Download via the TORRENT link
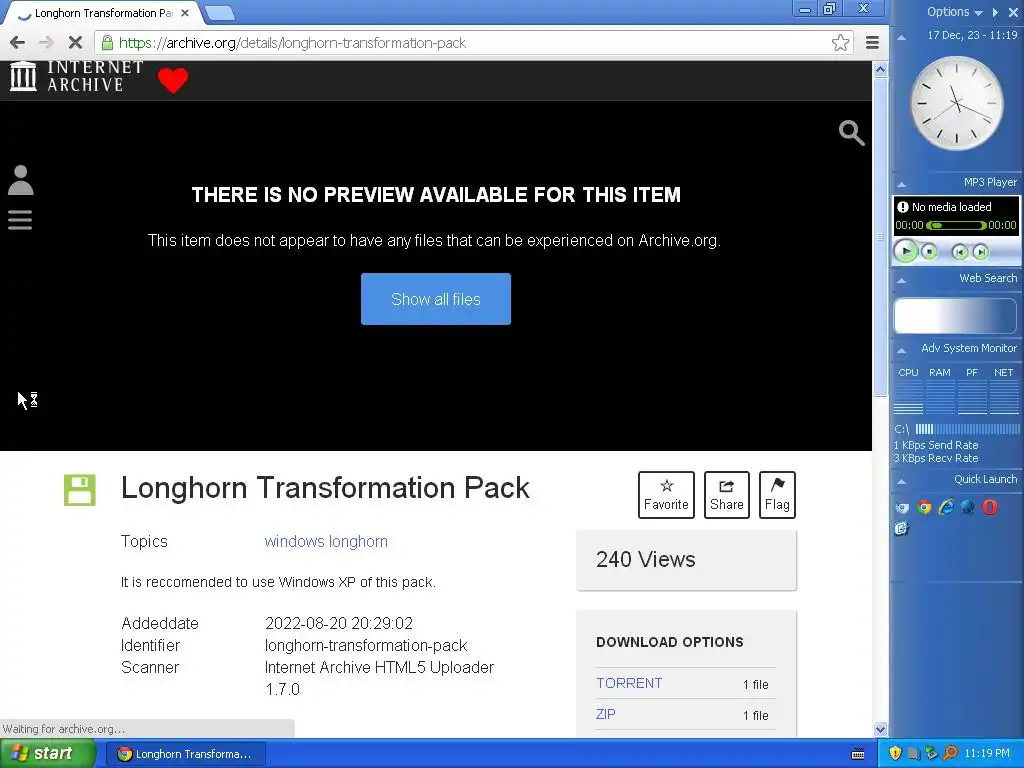 pyautogui.click(x=629, y=683)
